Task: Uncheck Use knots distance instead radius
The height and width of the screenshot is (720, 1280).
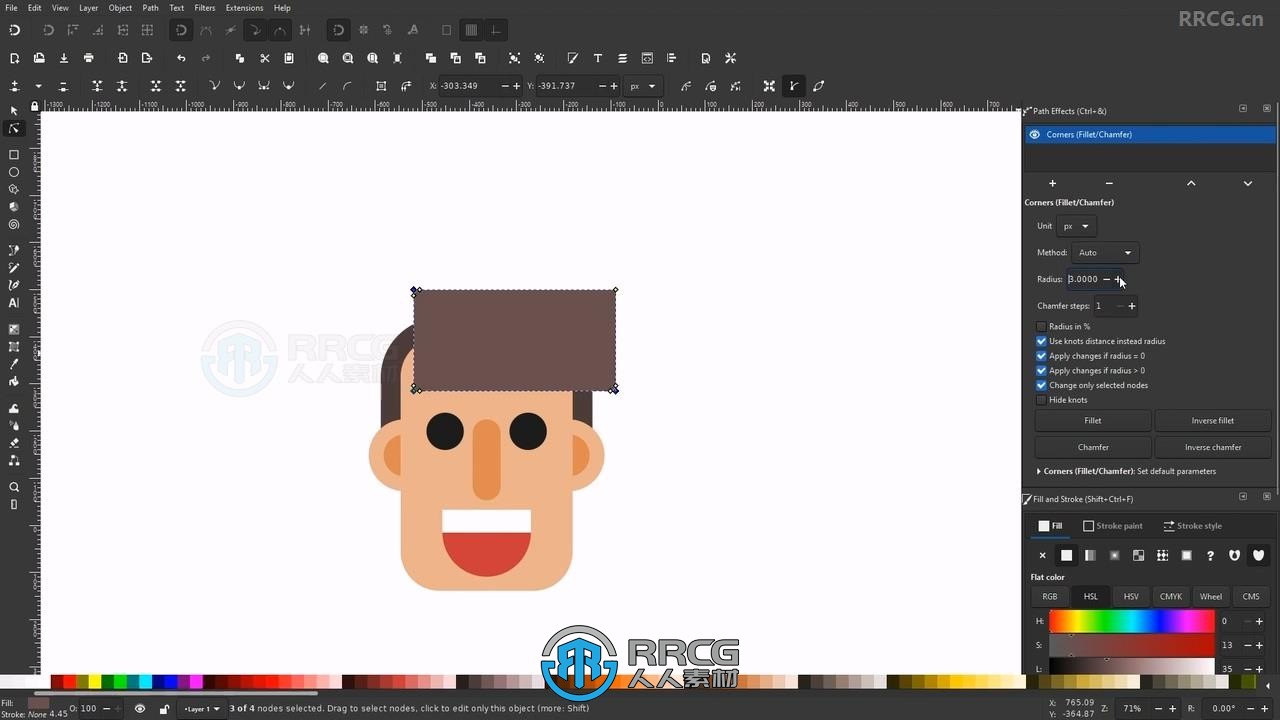Action: point(1041,341)
